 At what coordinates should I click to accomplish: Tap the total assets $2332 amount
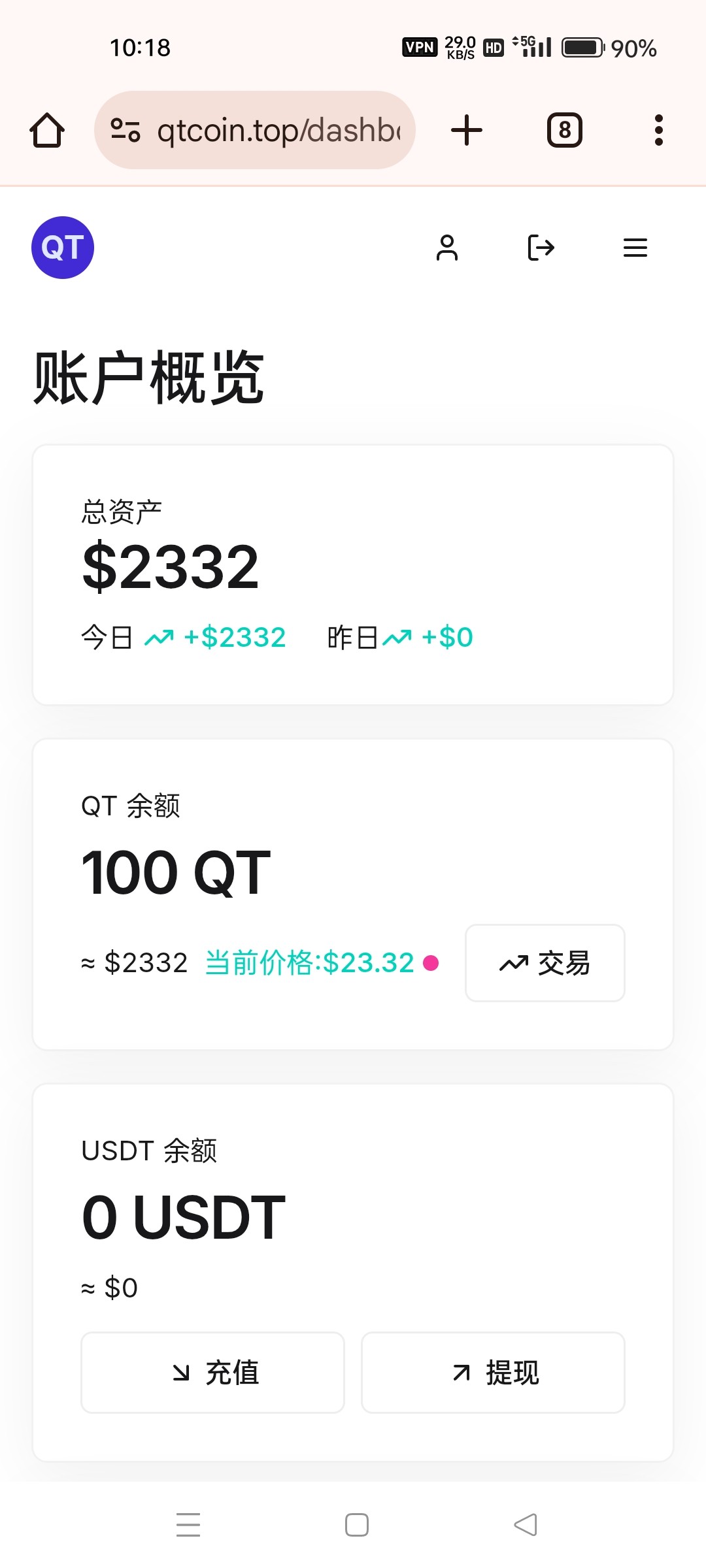coord(171,566)
